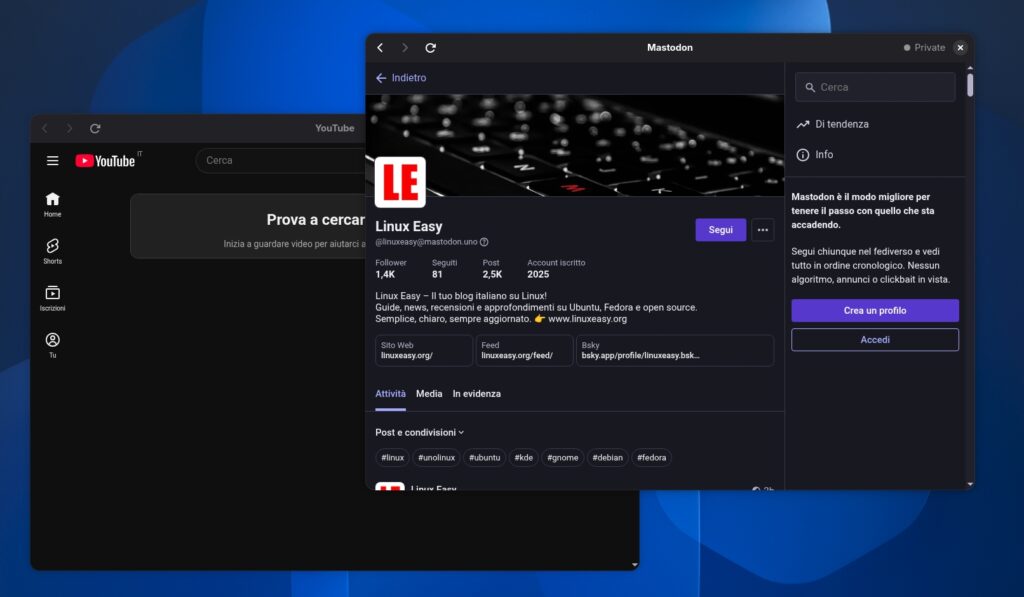This screenshot has height=597, width=1024.
Task: Click the magnifier icon in Mastodon search
Action: tap(810, 87)
